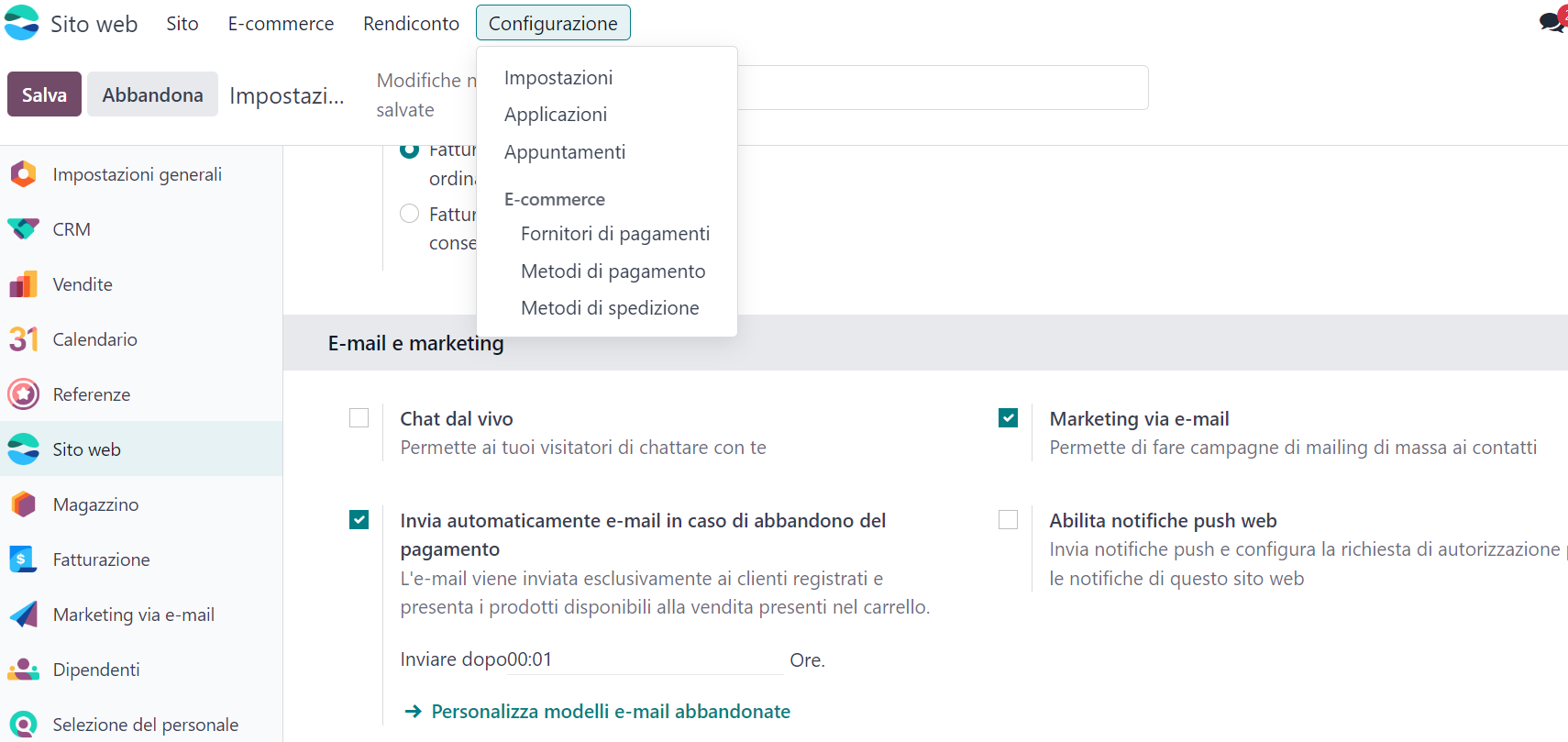This screenshot has height=742, width=1568.
Task: Open the chat messages icon
Action: point(1551,22)
